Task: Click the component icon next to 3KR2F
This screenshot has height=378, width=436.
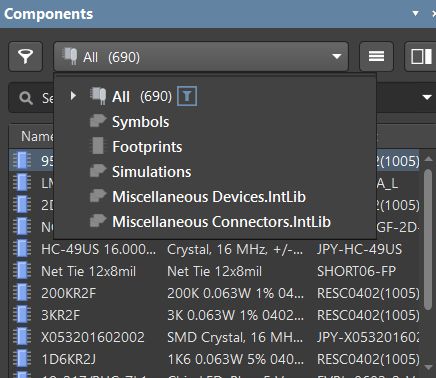Action: (x=22, y=315)
